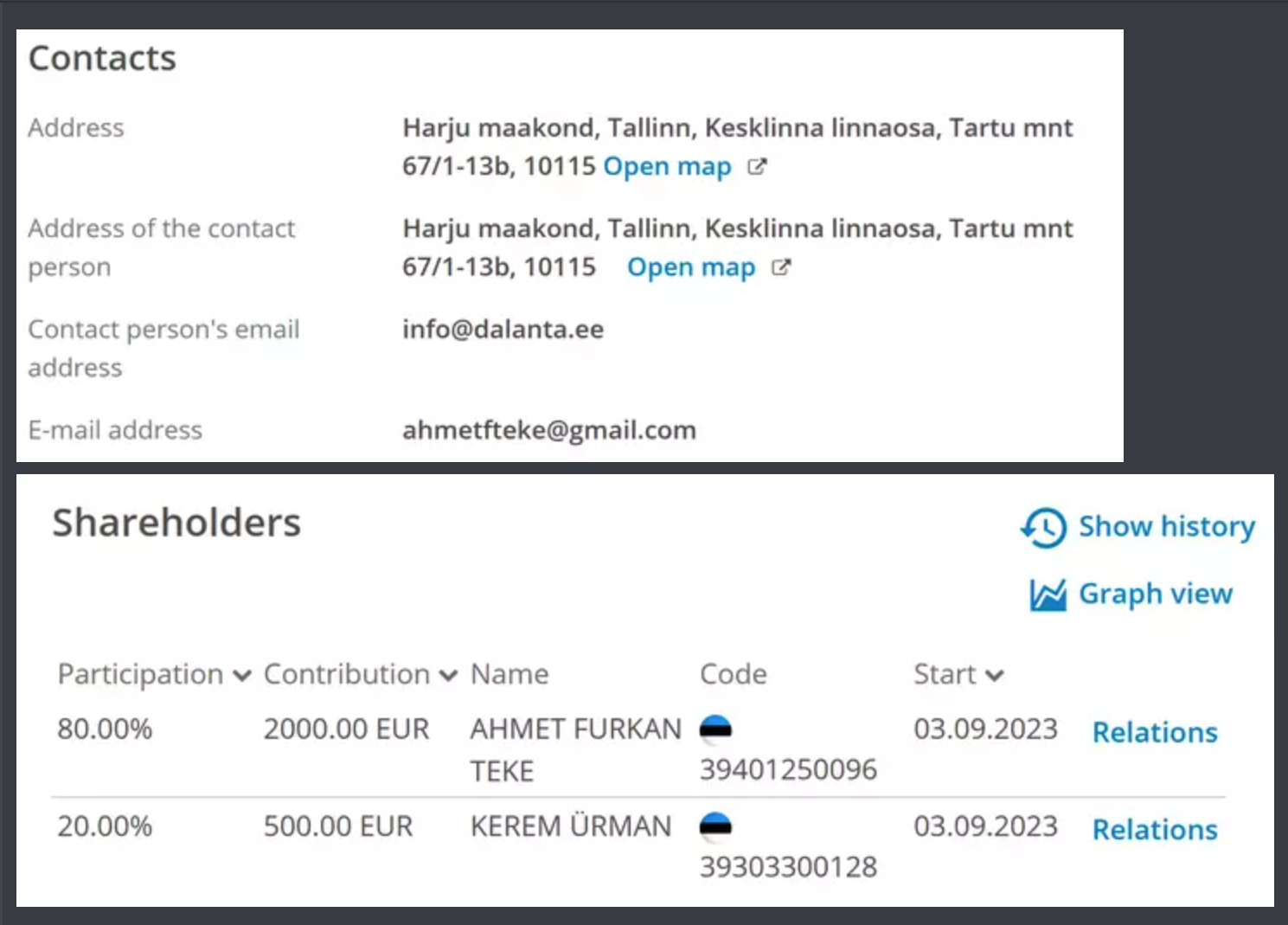Open Relations for Ahmet Furkan Teke
The image size is (1288, 925).
pyautogui.click(x=1155, y=733)
